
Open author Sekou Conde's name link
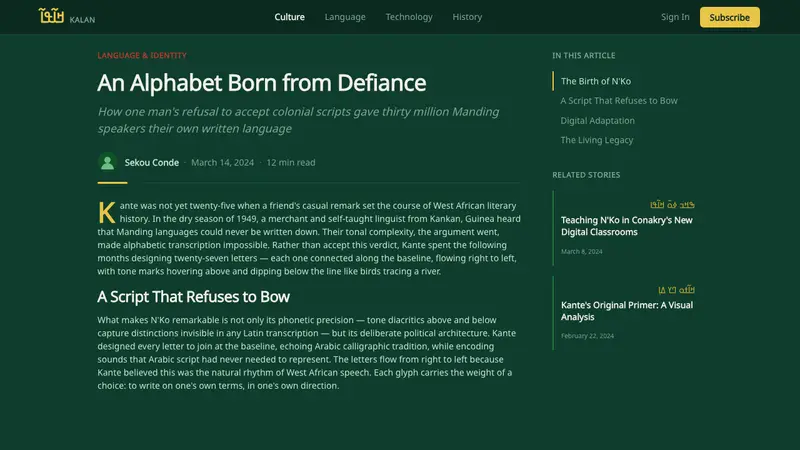152,162
